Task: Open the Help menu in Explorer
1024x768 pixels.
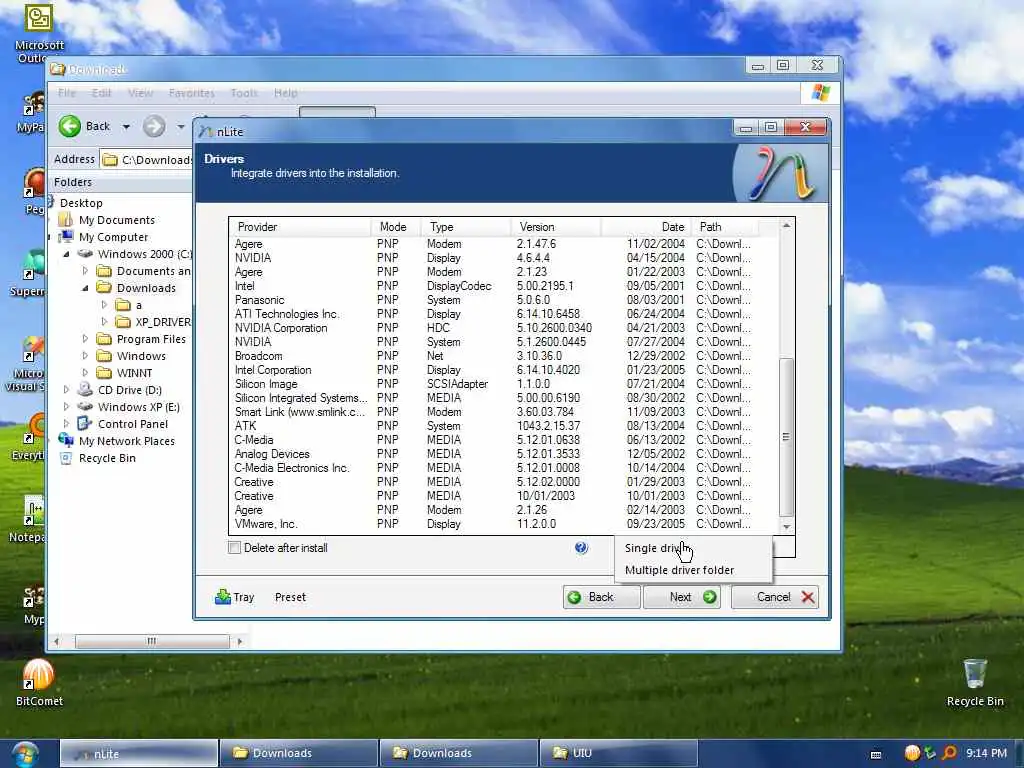Action: [285, 93]
